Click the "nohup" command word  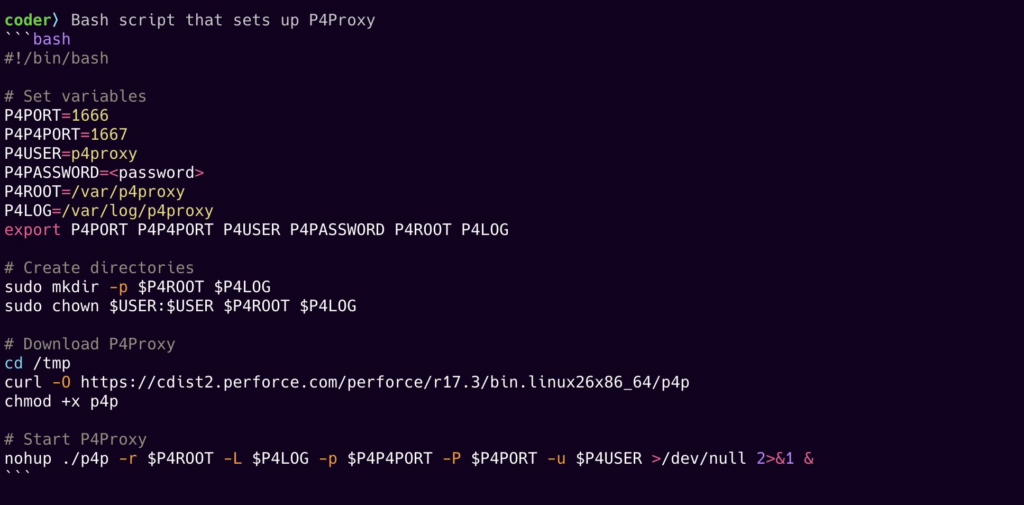point(27,459)
